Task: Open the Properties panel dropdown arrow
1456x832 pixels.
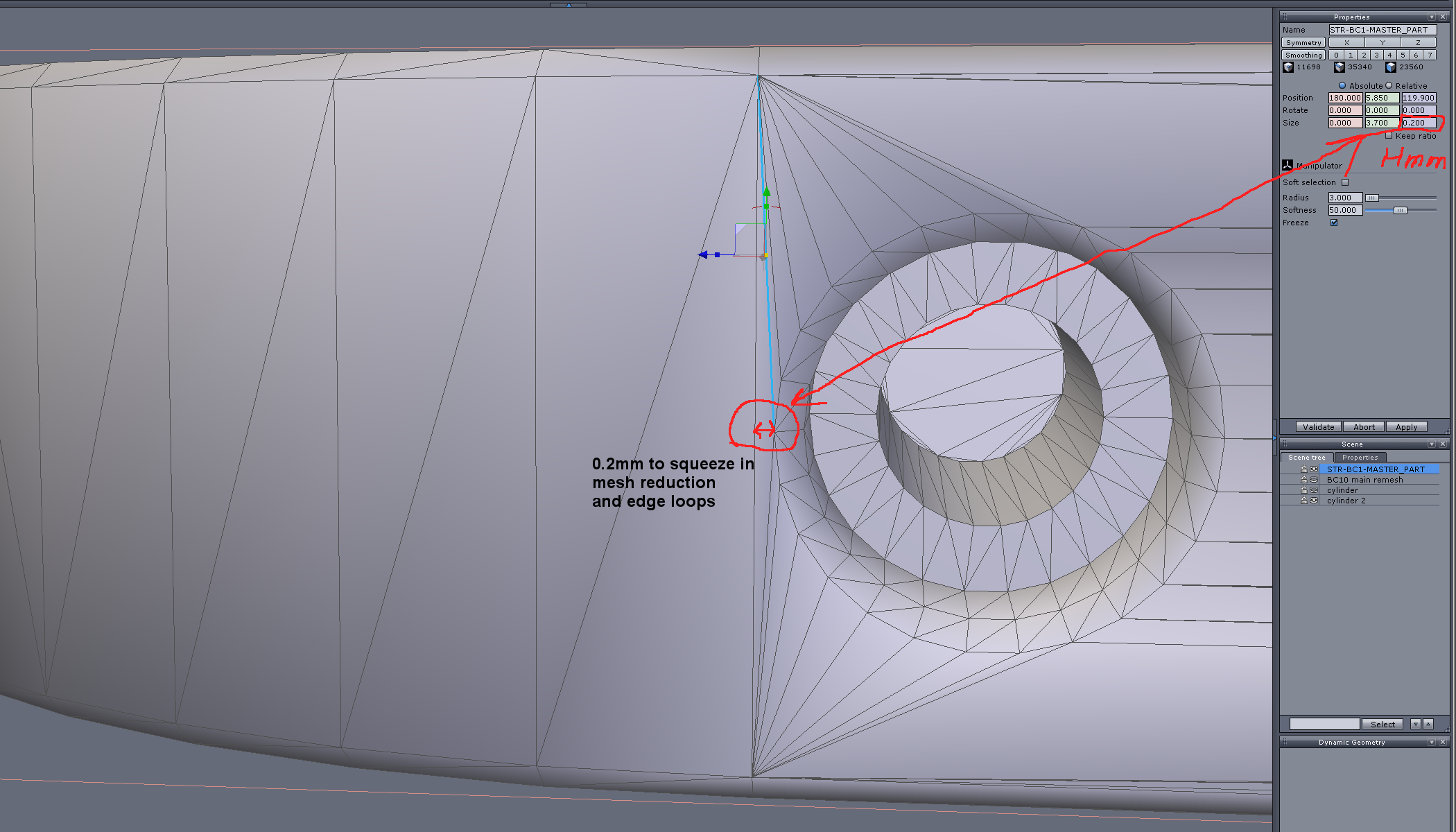Action: coord(1432,17)
